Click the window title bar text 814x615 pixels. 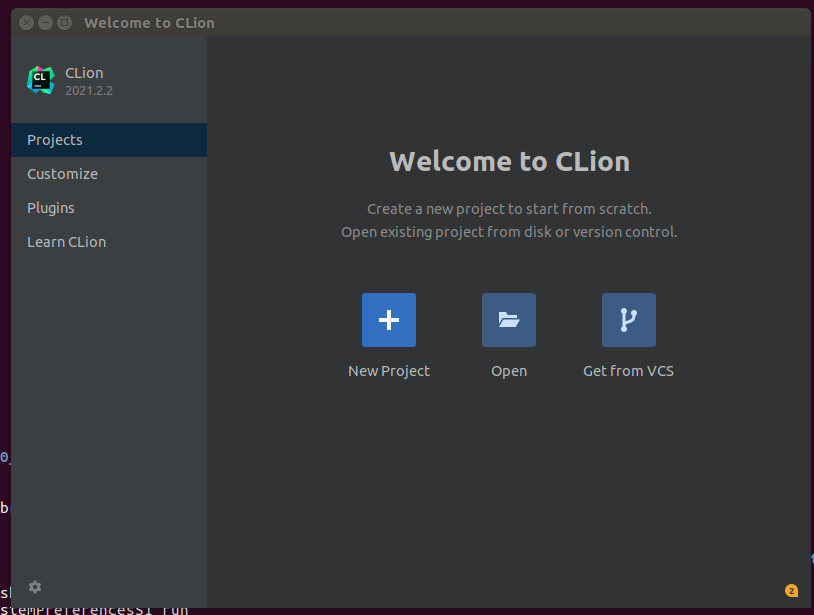(149, 23)
